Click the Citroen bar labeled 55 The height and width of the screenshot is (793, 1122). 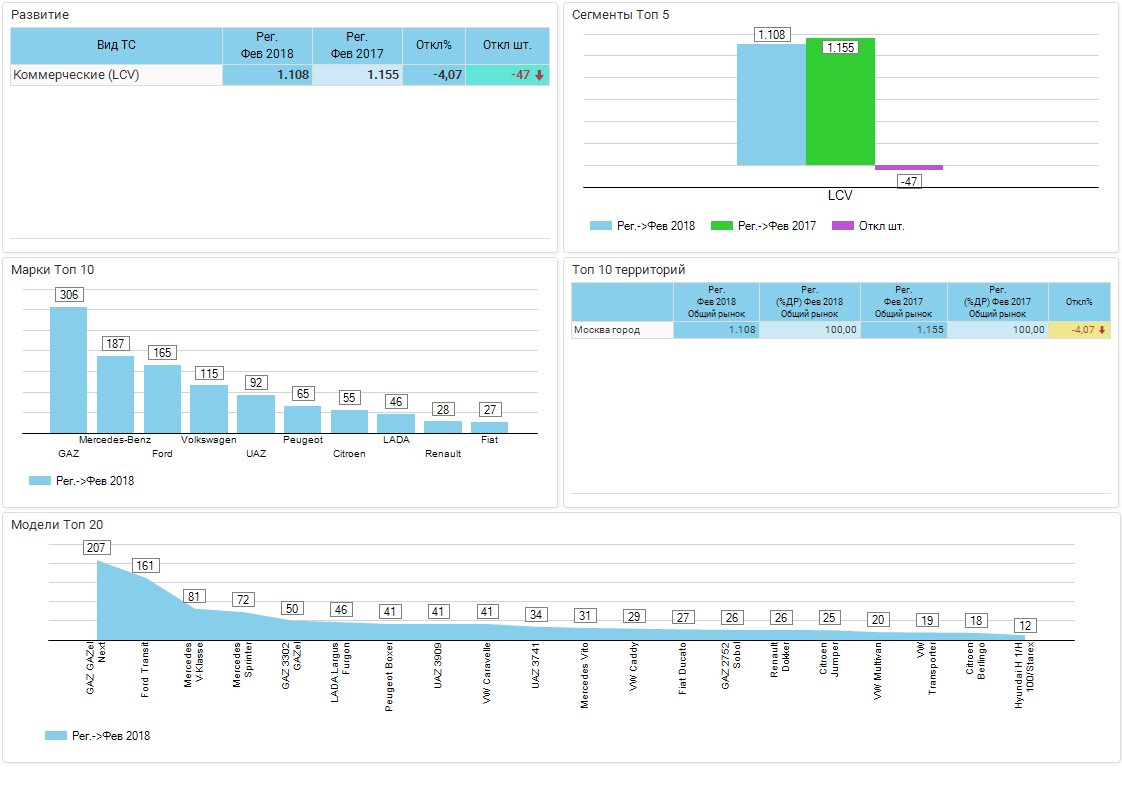[349, 422]
